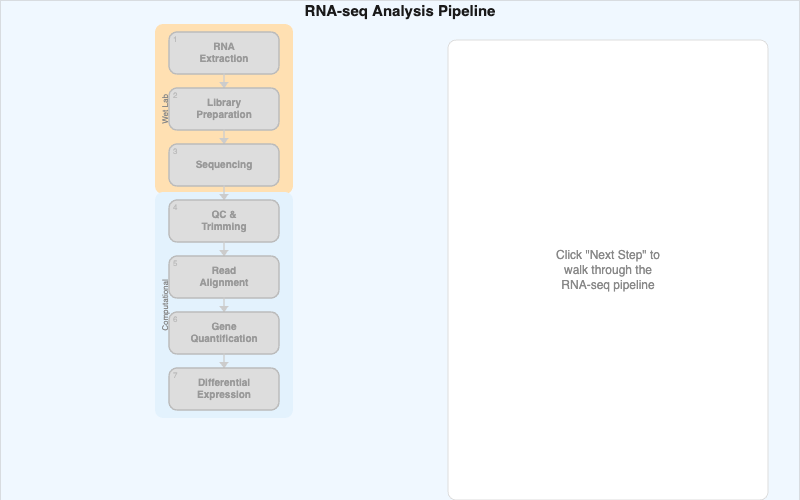
Task: Select the Differential Expression step
Action: (224, 389)
